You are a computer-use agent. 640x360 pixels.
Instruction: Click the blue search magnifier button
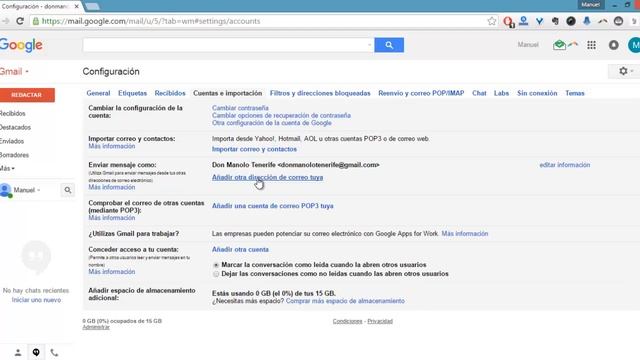389,45
